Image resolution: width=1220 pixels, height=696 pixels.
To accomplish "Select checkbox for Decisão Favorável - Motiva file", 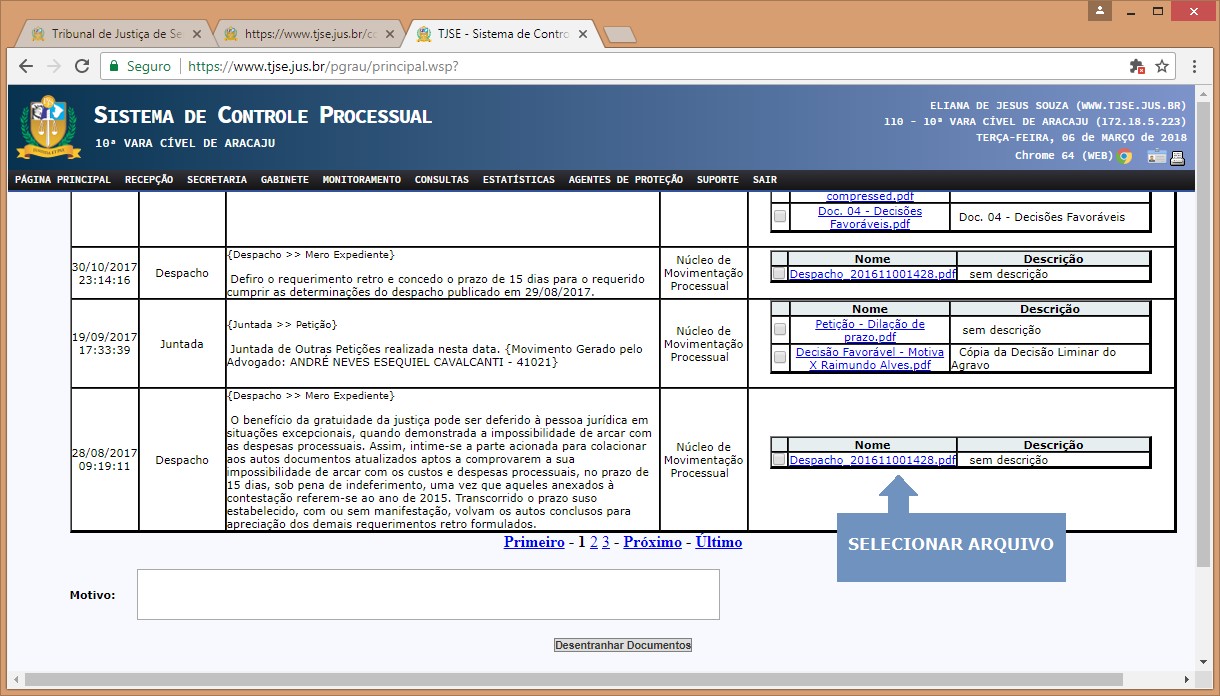I will [x=780, y=357].
